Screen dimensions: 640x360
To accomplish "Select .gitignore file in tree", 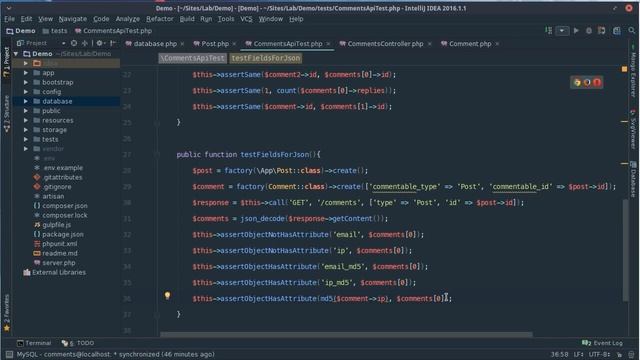I will pyautogui.click(x=52, y=187).
